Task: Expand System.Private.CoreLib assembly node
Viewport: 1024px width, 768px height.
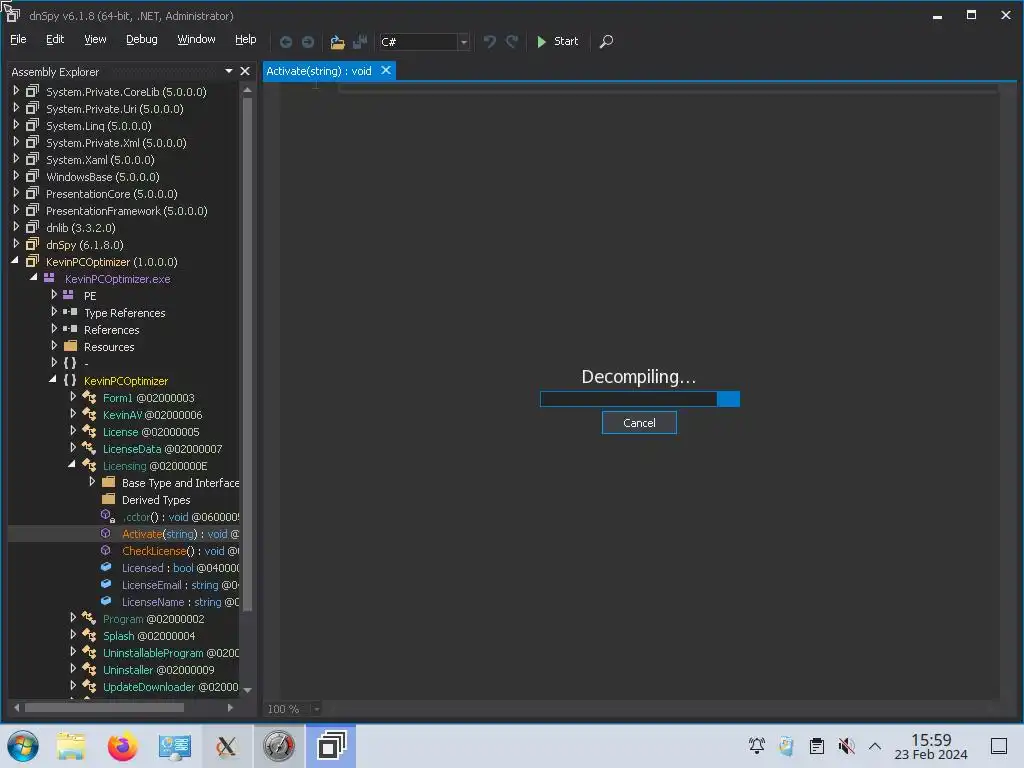Action: (16, 91)
